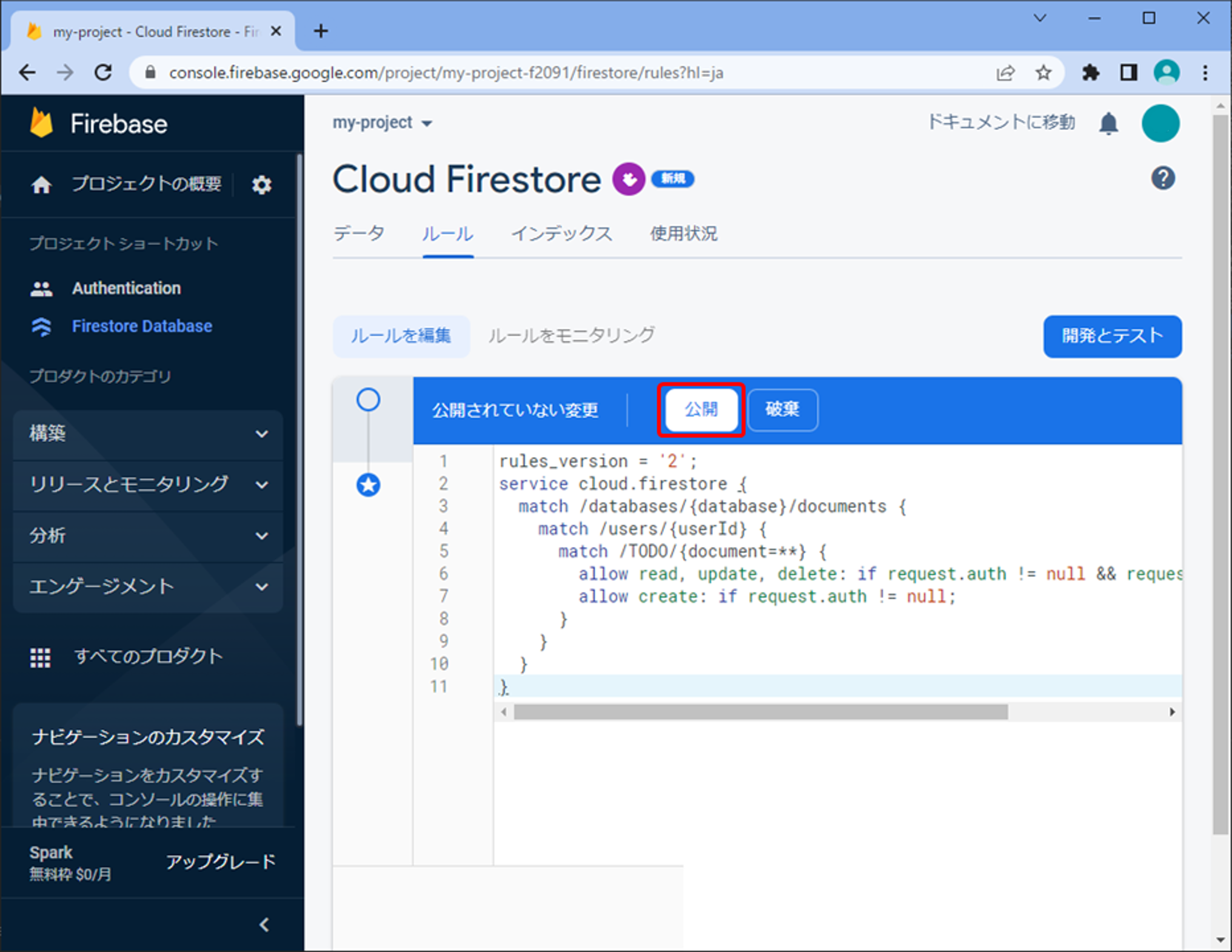
Task: Click the 開発とテスト button
Action: 1112,336
